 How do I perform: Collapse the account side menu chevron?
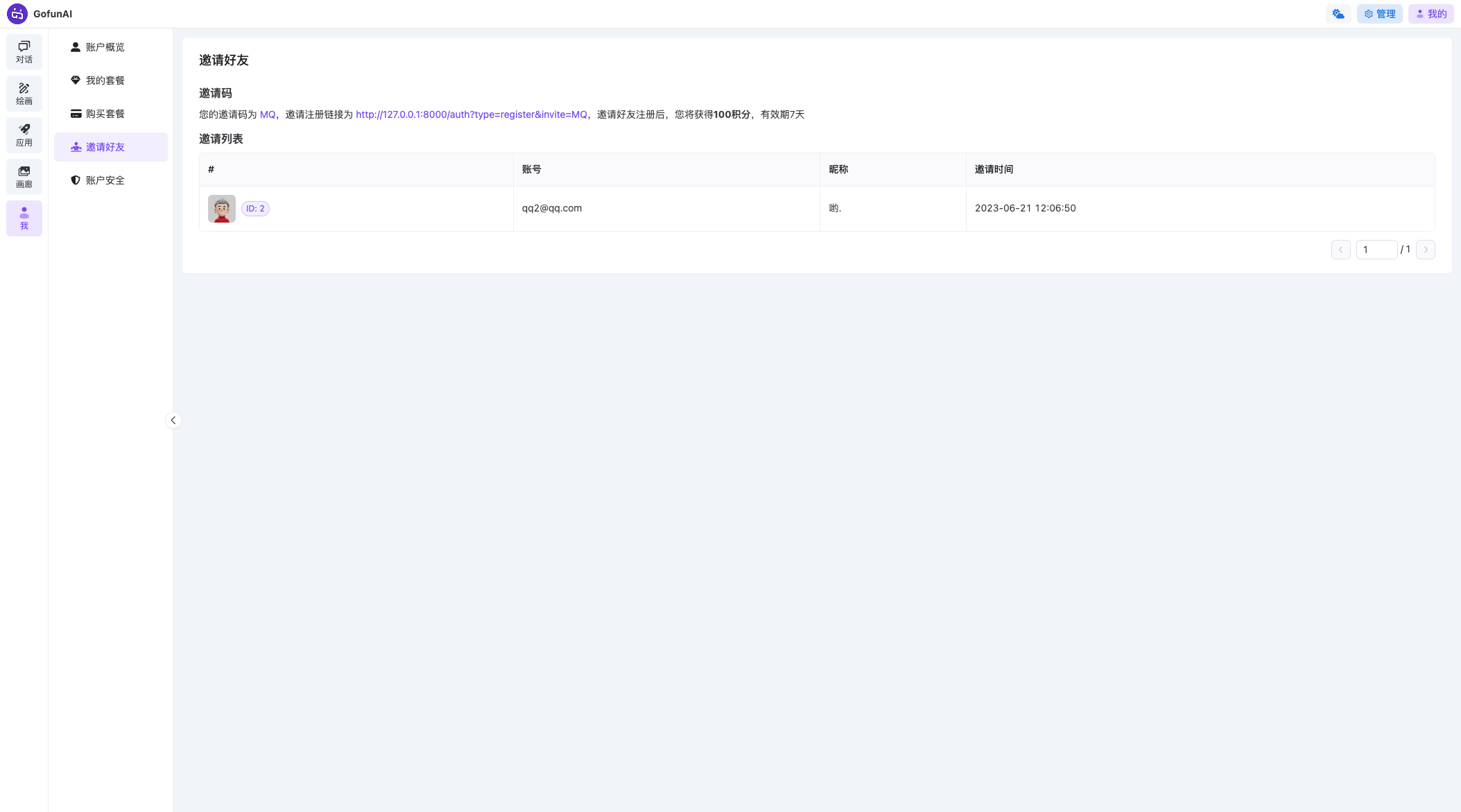pos(173,420)
